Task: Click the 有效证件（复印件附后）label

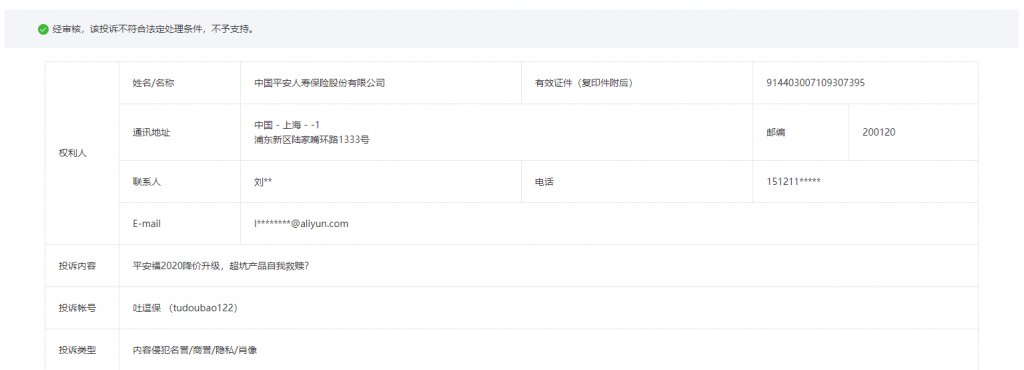Action: point(584,83)
